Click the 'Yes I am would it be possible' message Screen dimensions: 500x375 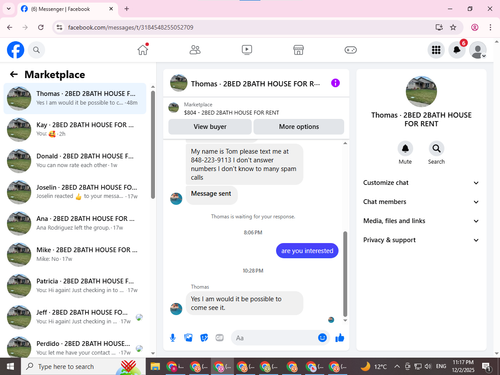tap(244, 303)
